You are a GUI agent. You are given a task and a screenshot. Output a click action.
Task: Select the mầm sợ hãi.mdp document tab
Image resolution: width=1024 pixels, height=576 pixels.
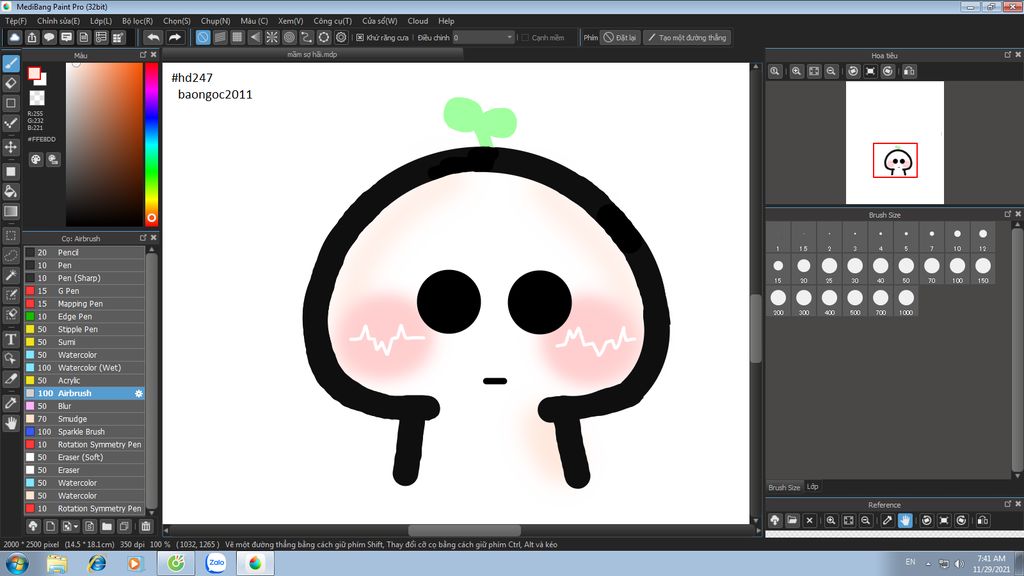coord(312,54)
